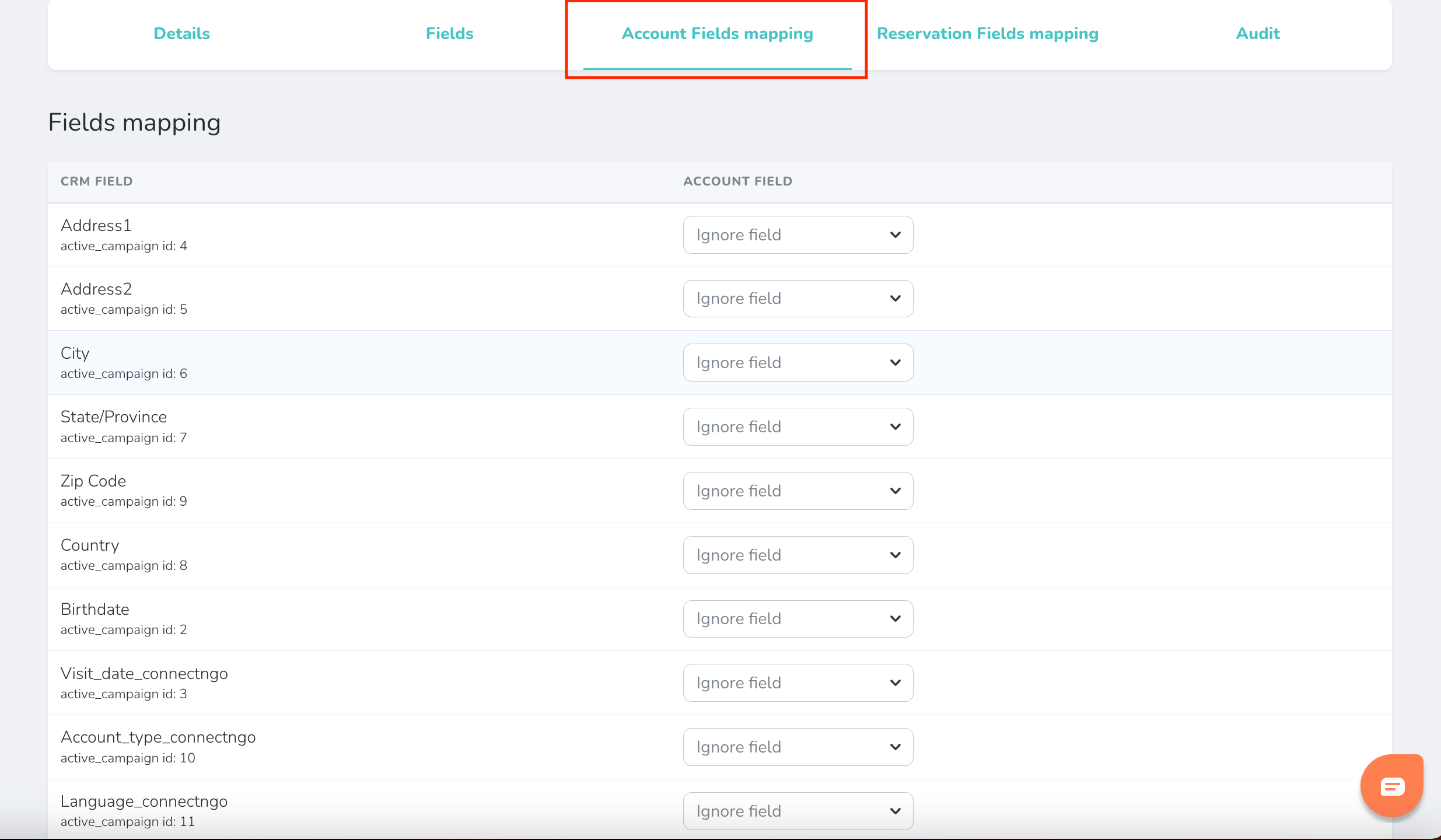
Task: Expand the Address1 account field dropdown
Action: coord(798,235)
